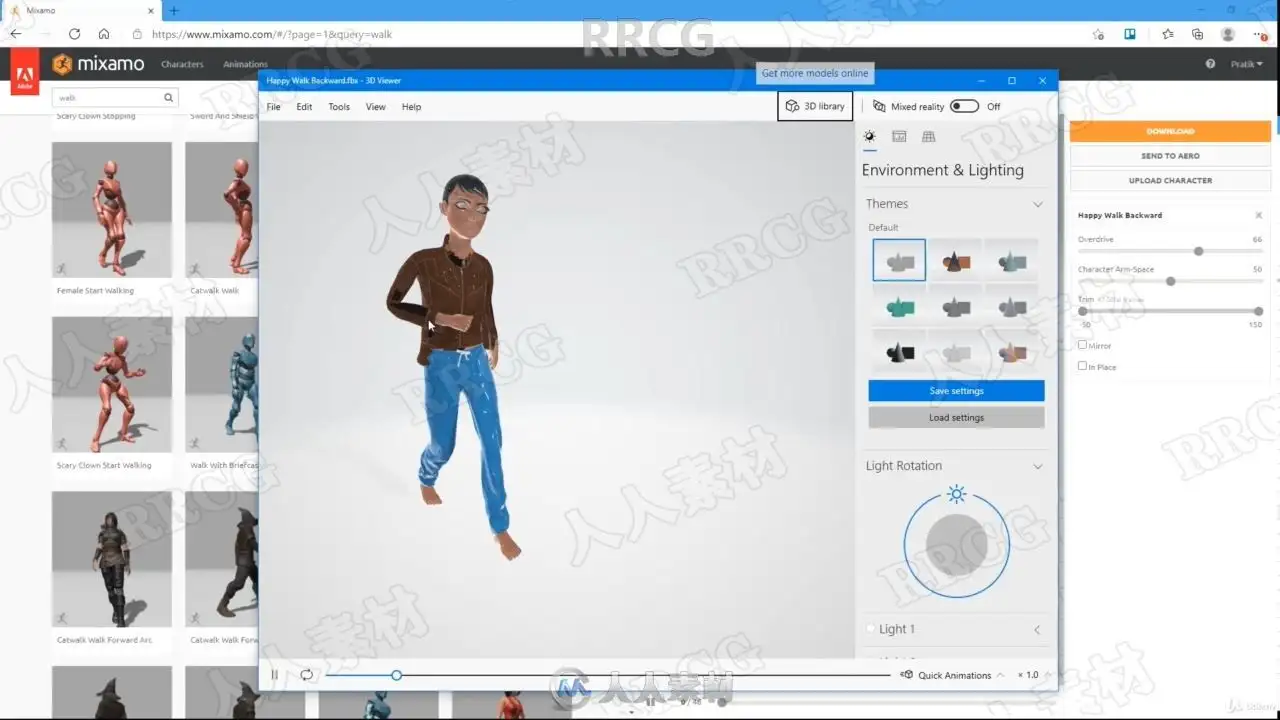Image resolution: width=1280 pixels, height=720 pixels.
Task: Open the Edit menu in 3D Viewer
Action: [x=304, y=106]
